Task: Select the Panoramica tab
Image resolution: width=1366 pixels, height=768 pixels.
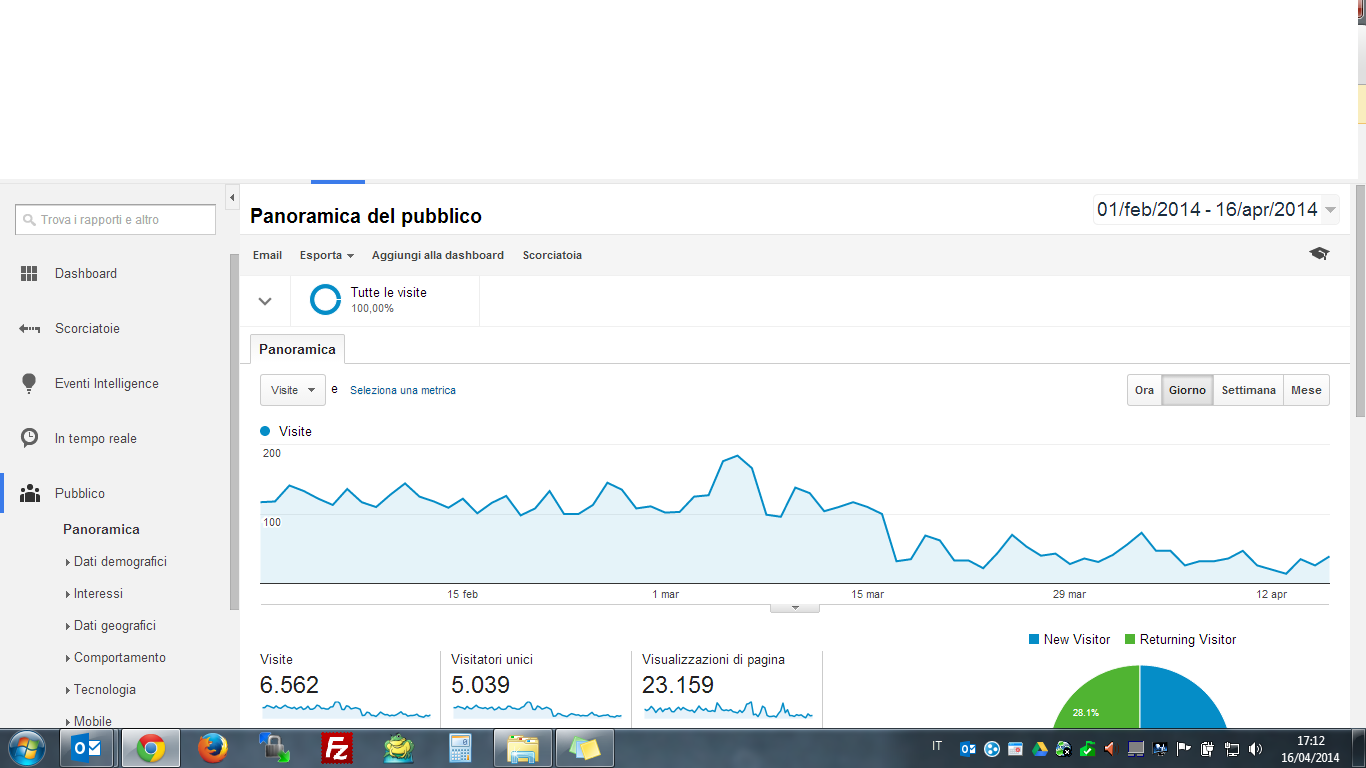Action: tap(297, 349)
